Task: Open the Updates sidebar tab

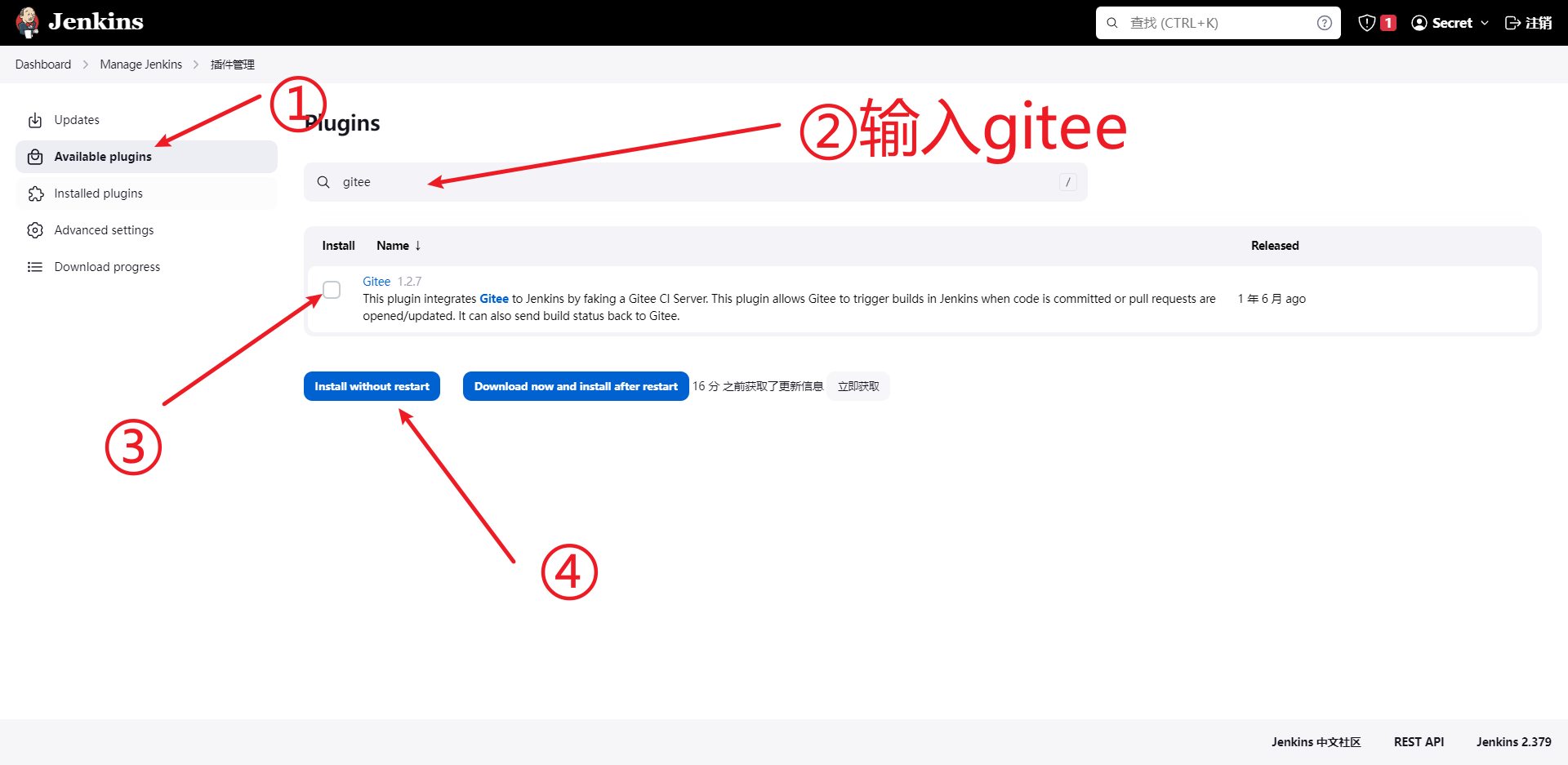Action: click(x=146, y=120)
